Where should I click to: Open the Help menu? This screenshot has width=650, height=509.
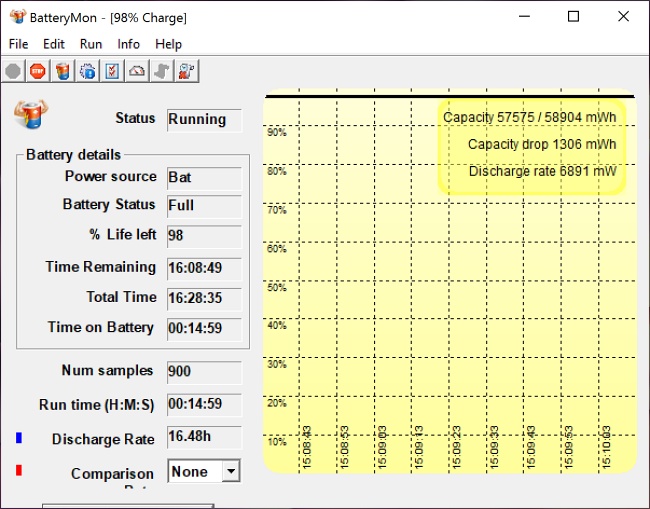click(x=168, y=44)
